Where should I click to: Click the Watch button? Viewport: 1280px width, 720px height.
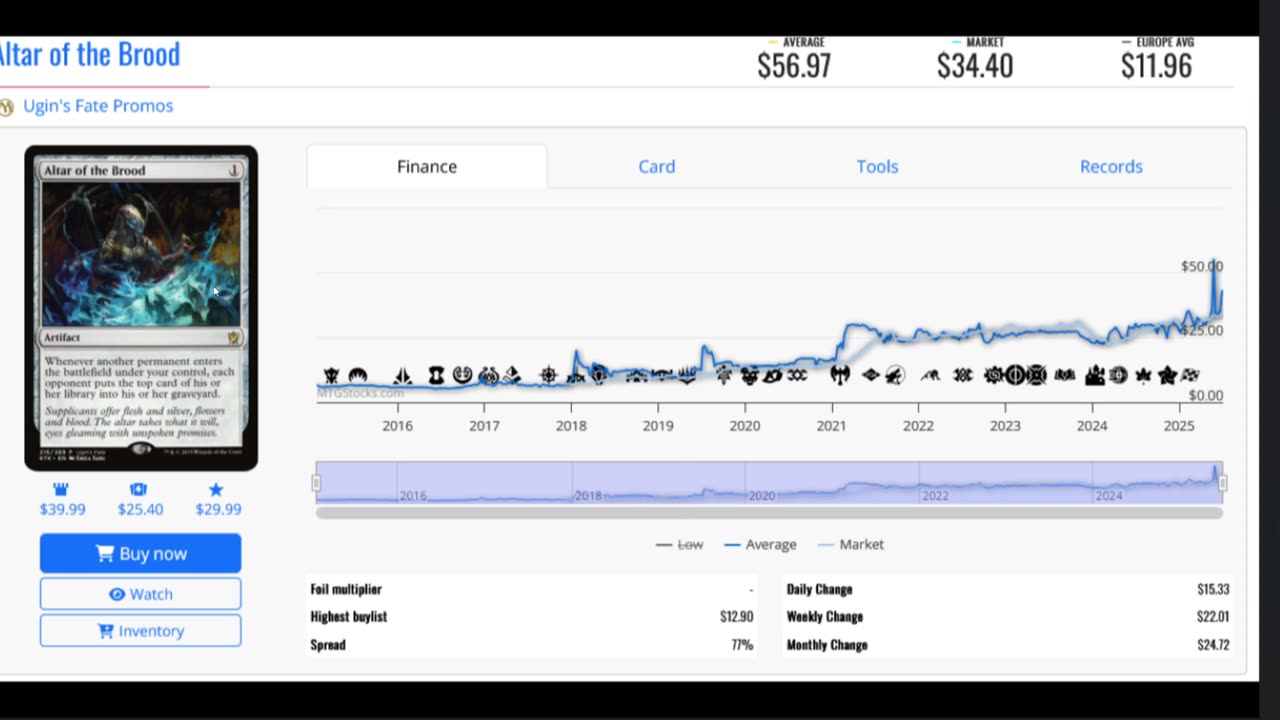pos(140,594)
